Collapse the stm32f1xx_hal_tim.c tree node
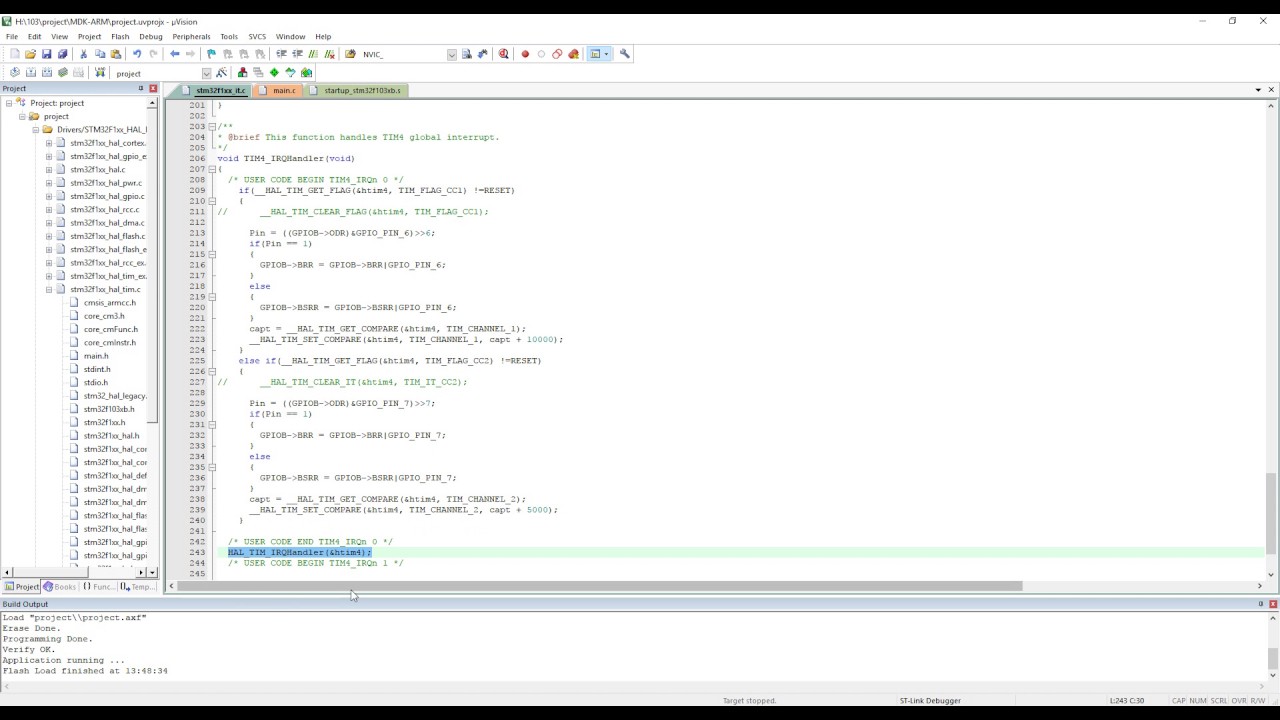The image size is (1280, 720). 48,289
